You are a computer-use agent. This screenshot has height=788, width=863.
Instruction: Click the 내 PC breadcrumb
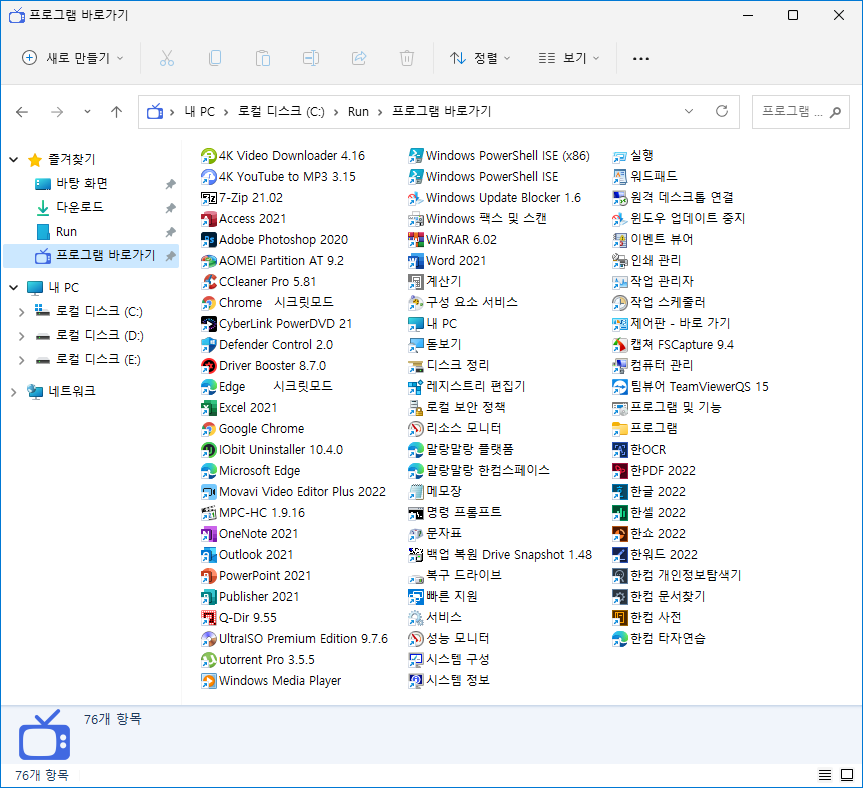pos(199,112)
